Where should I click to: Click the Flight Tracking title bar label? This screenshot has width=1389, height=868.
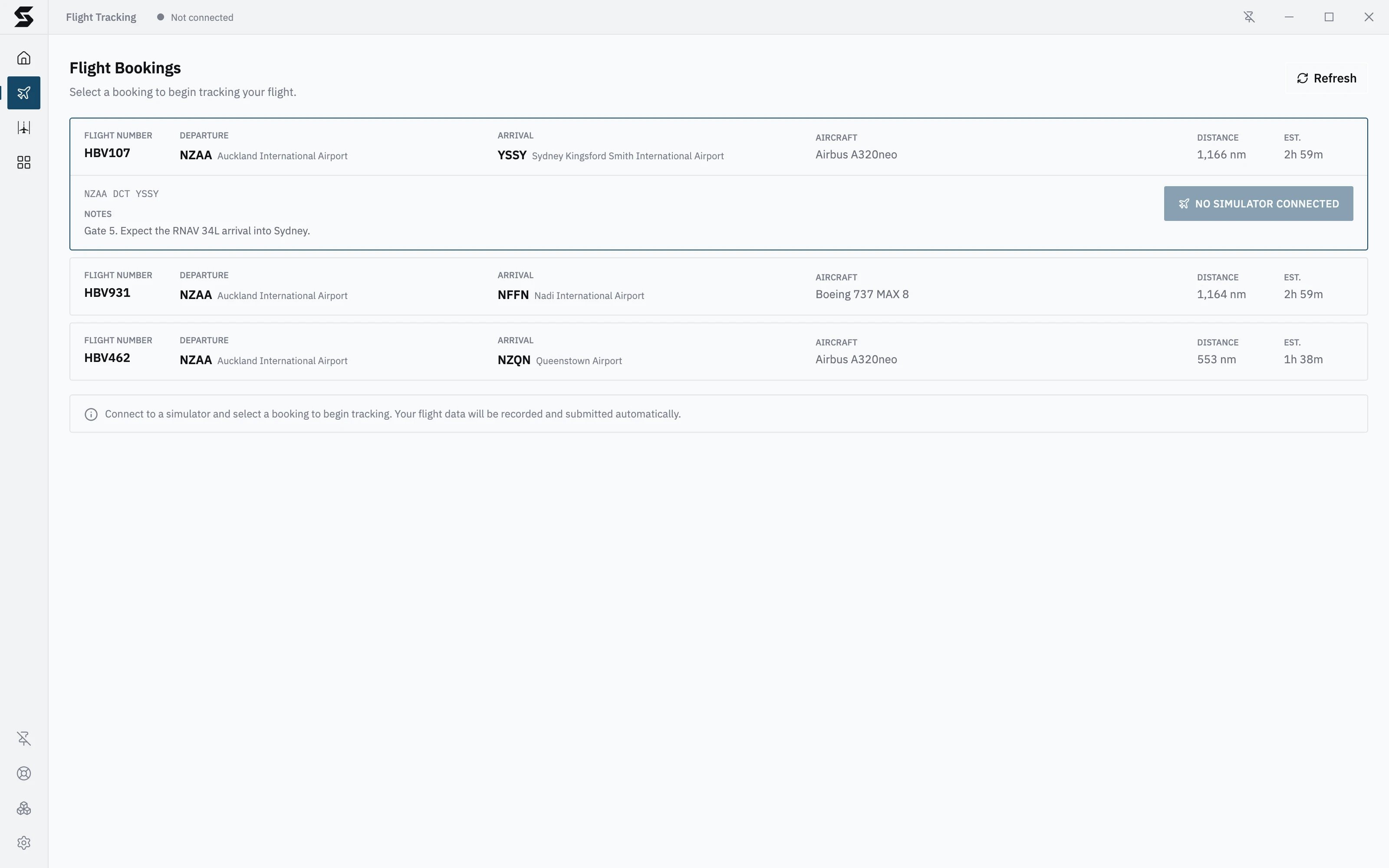[101, 17]
